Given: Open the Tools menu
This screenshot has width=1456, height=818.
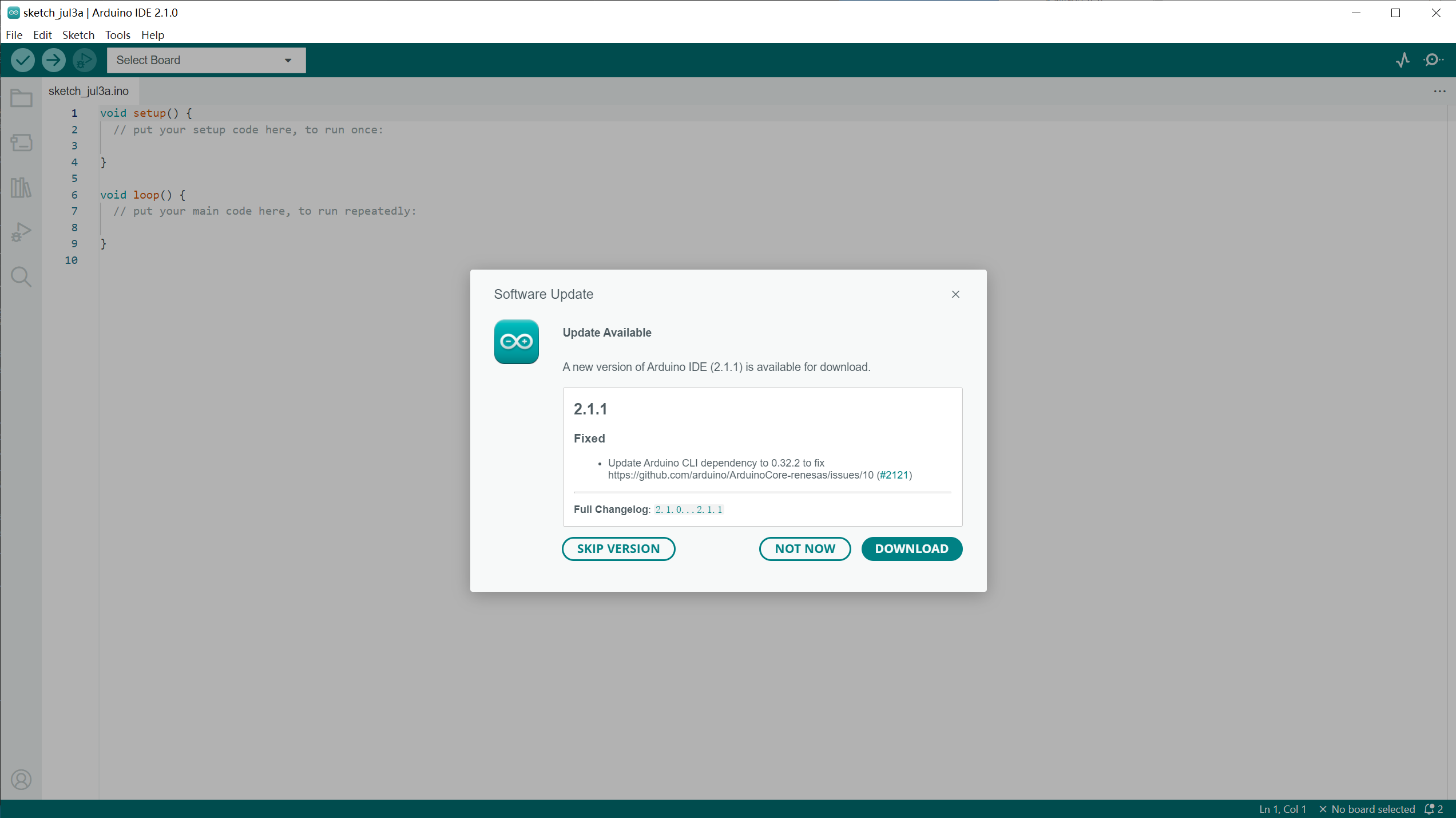Looking at the screenshot, I should [x=117, y=35].
